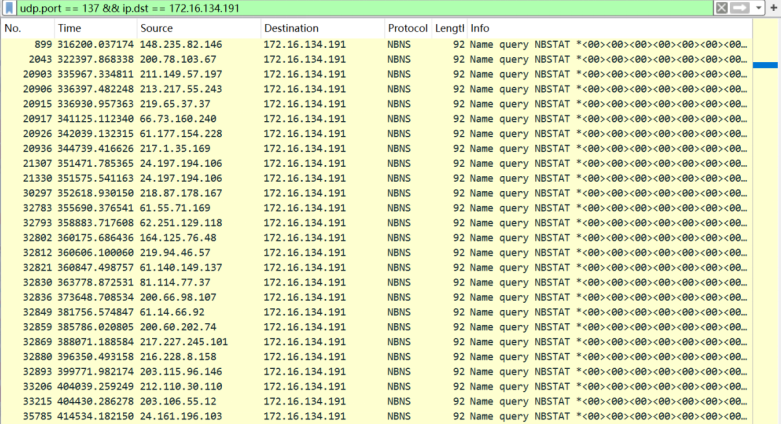Sort by the Info column header
The height and width of the screenshot is (424, 782).
[x=609, y=28]
